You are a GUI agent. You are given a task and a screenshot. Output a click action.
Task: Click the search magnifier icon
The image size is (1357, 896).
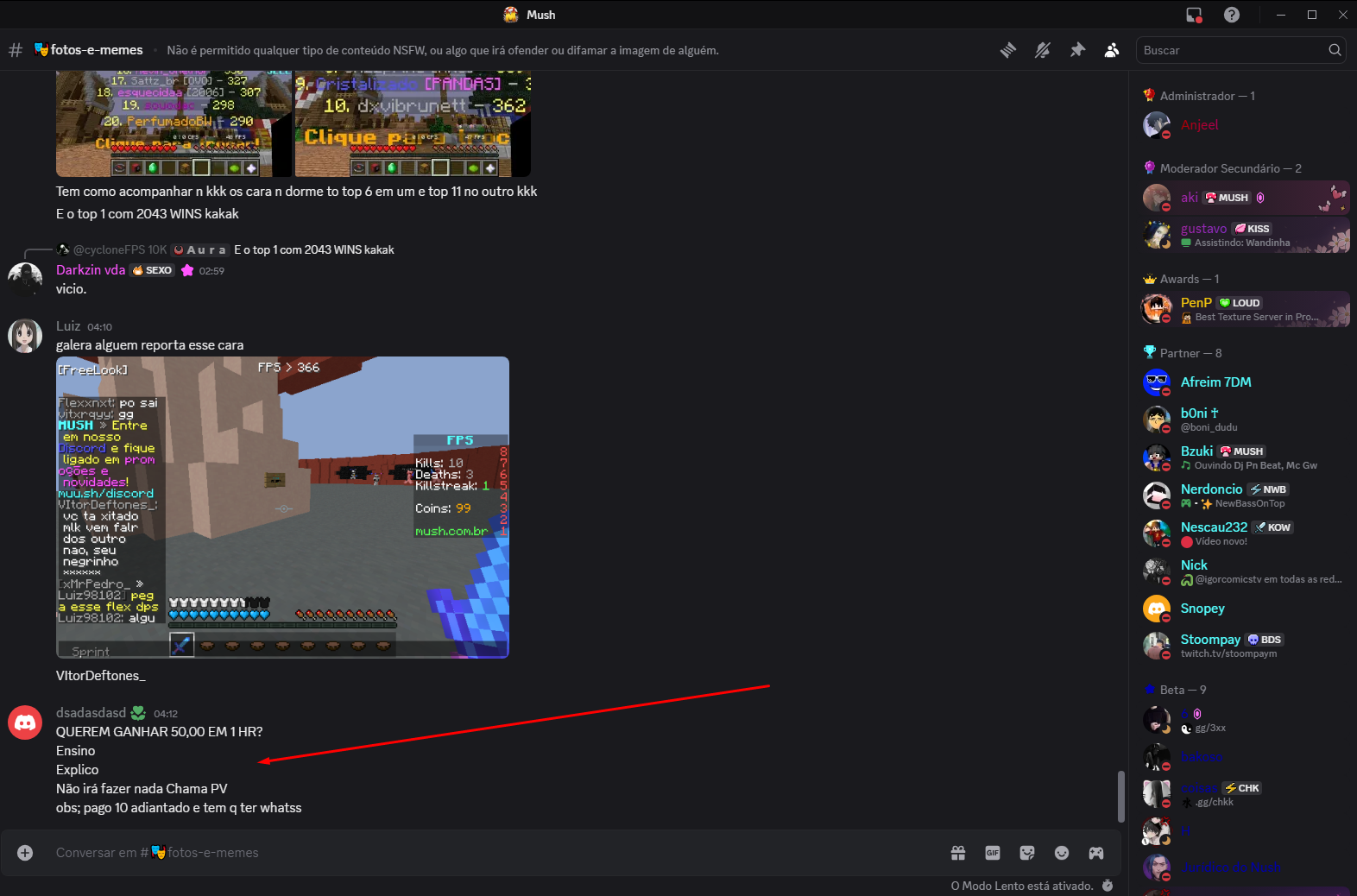(1335, 50)
